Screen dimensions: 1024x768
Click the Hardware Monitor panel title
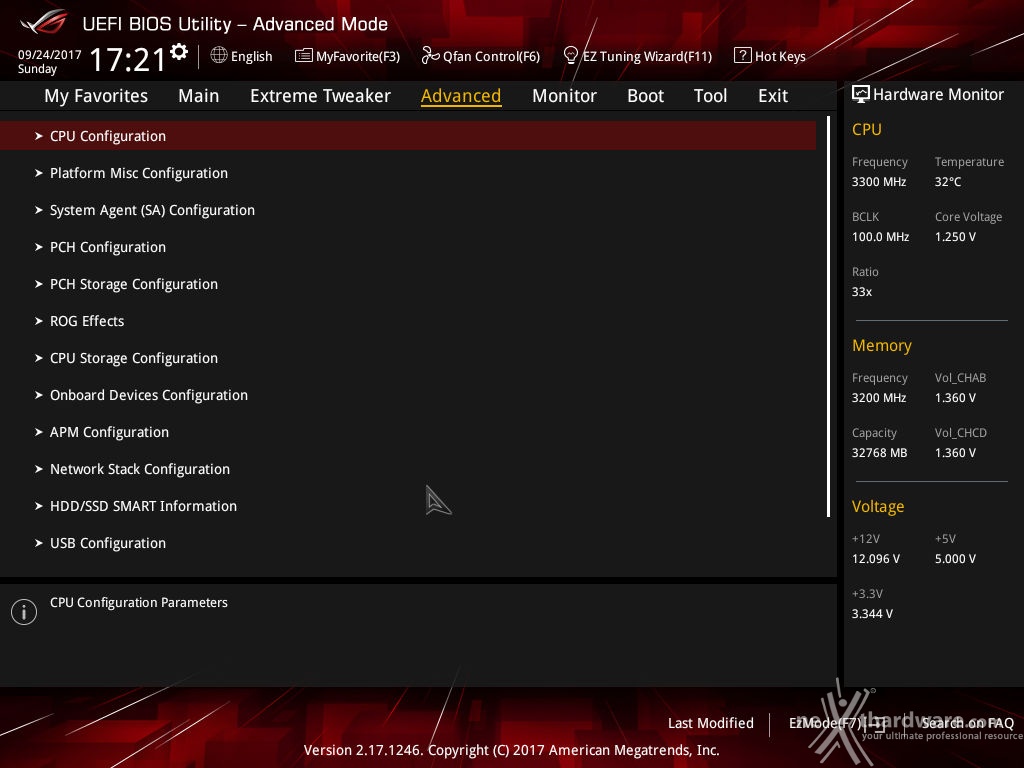point(938,95)
